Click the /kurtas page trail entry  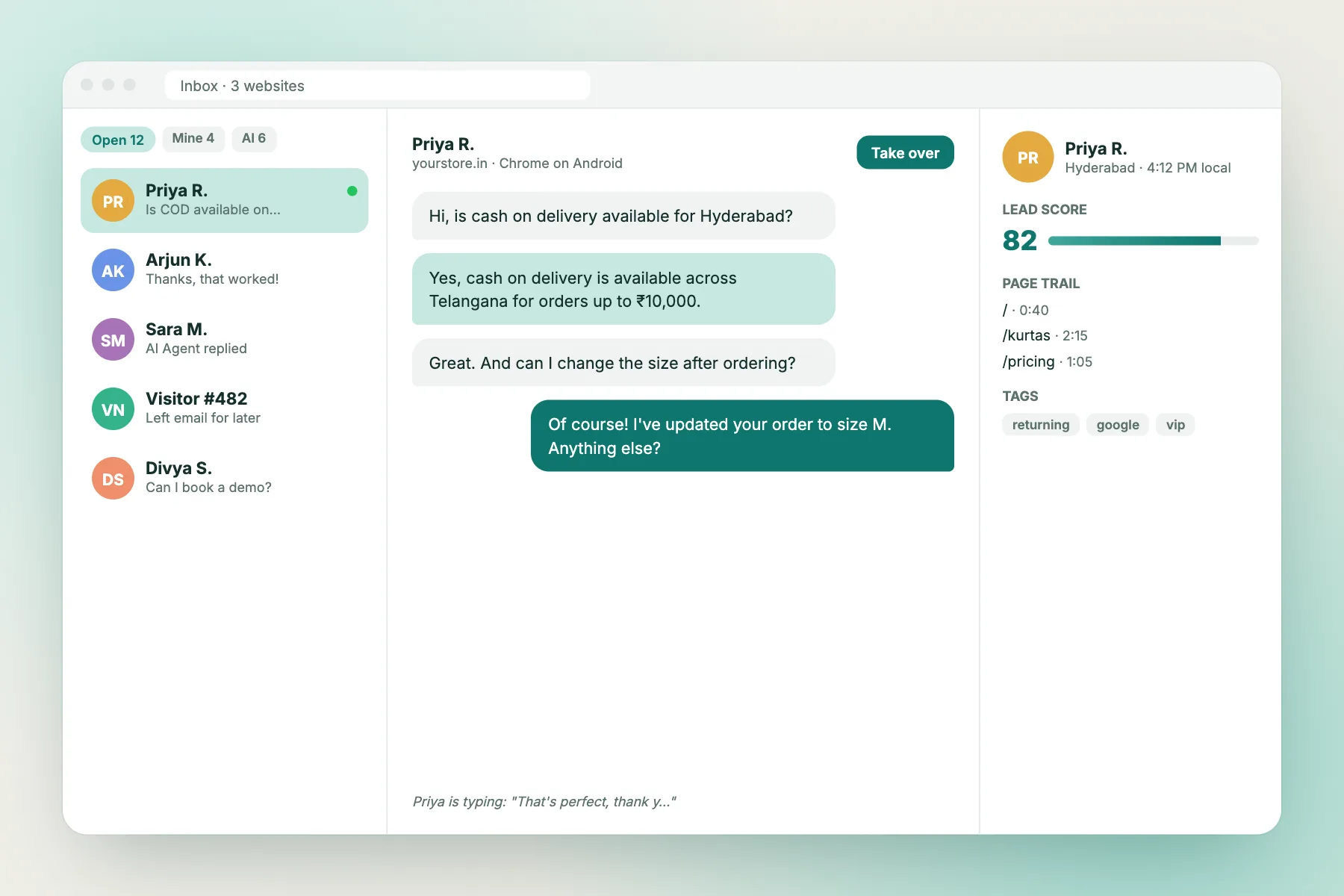point(1045,336)
